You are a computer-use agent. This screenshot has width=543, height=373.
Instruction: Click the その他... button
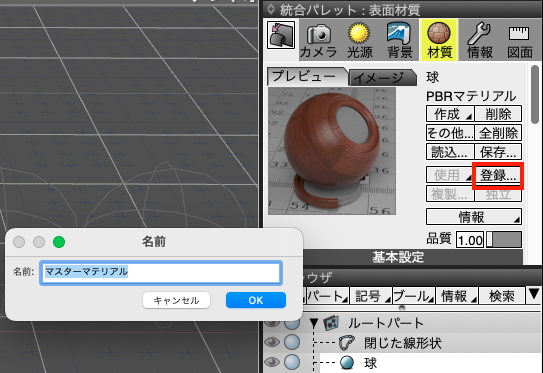tap(450, 133)
